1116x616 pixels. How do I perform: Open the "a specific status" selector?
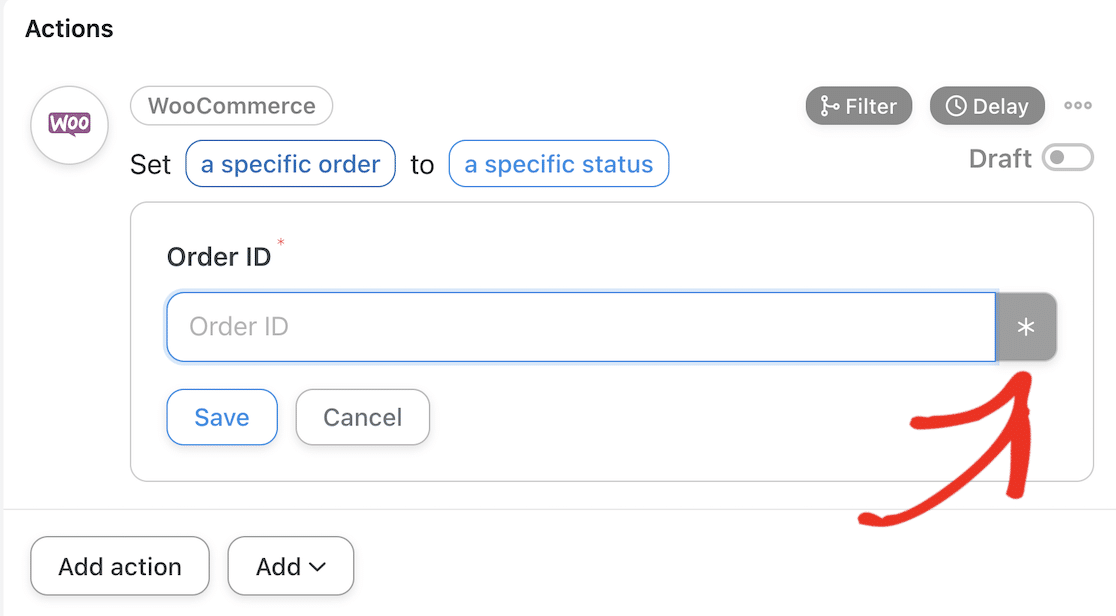[x=558, y=164]
